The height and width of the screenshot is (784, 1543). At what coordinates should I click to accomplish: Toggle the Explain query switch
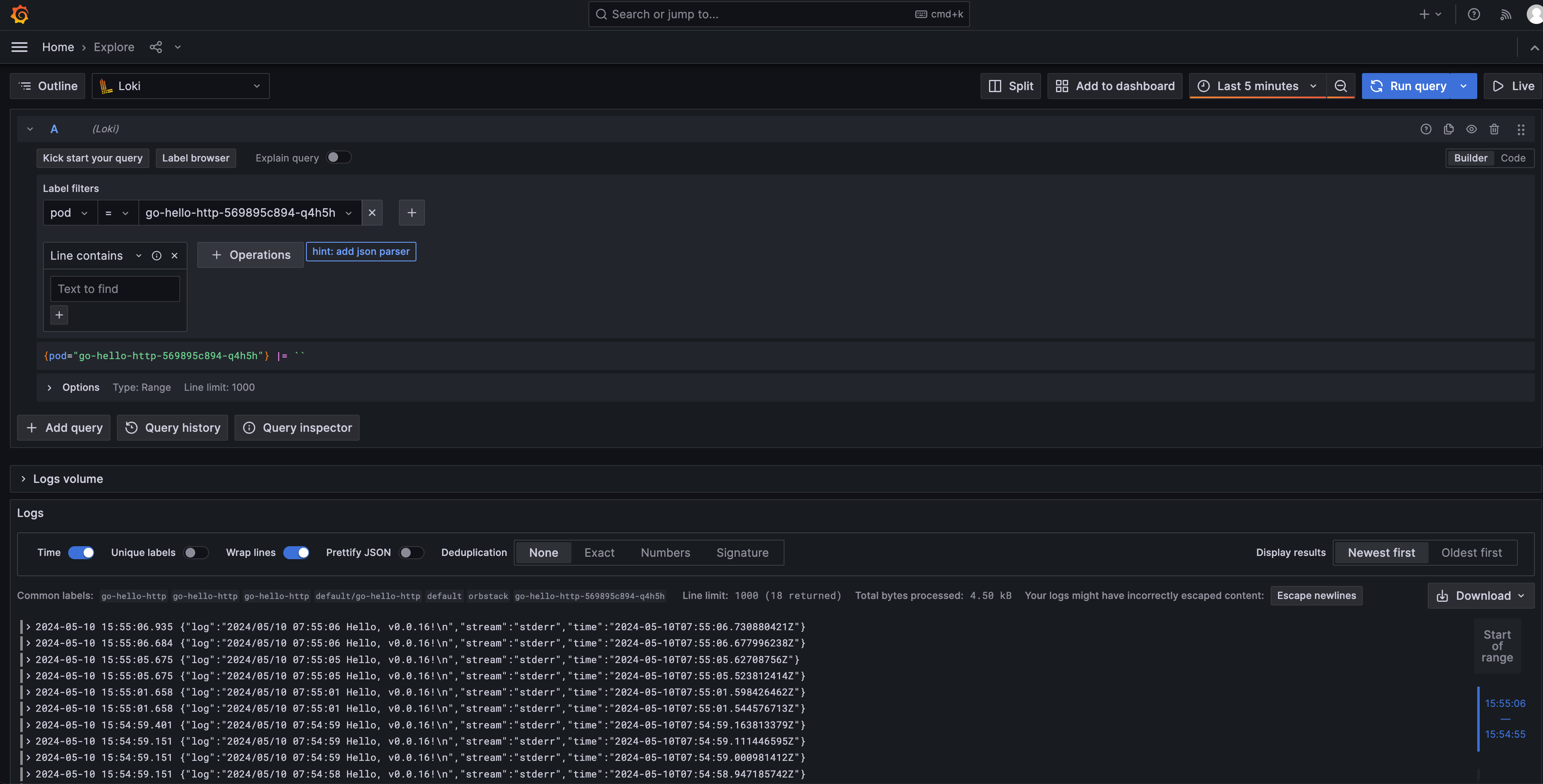click(338, 158)
